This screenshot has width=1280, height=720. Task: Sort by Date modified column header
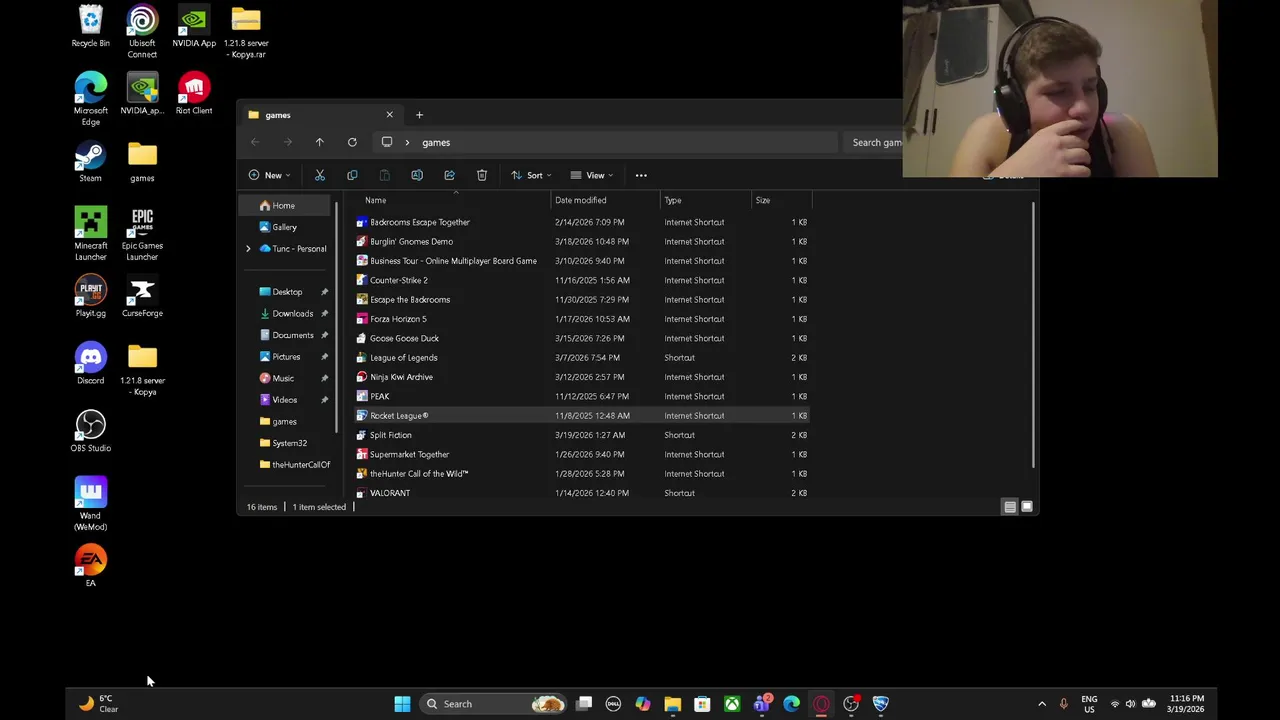tap(604, 200)
